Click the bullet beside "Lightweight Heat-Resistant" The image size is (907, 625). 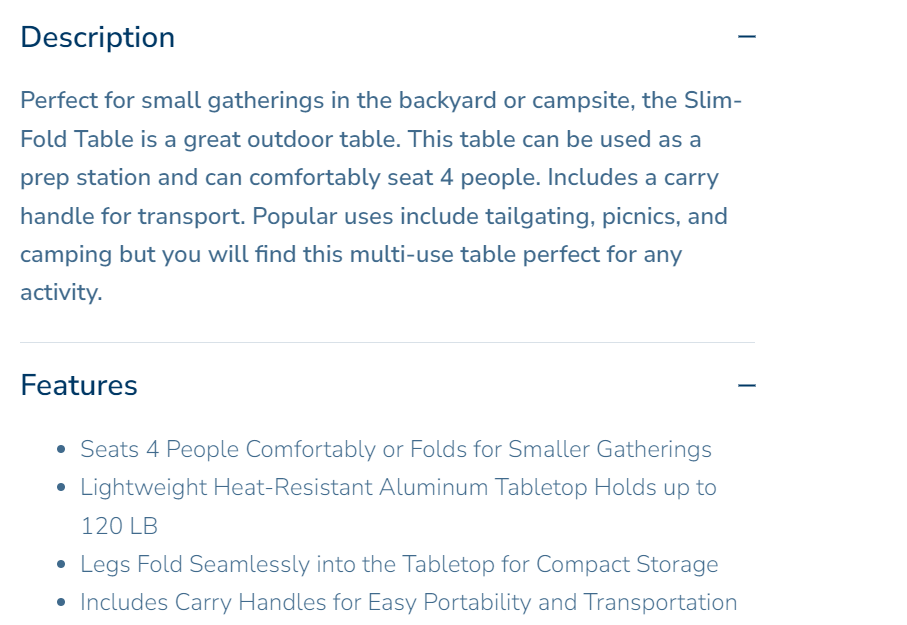[62, 488]
